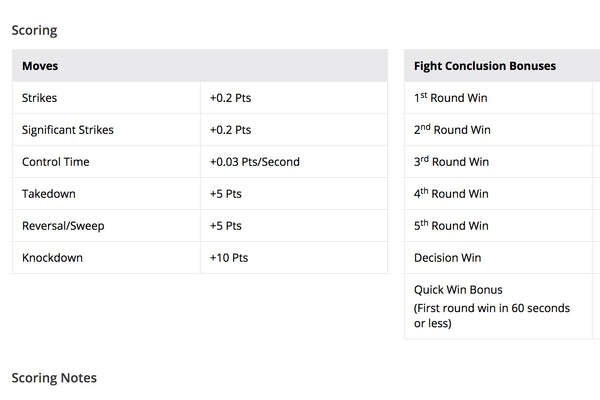
Task: Click the +10 Pts knockdown value
Action: 229,258
